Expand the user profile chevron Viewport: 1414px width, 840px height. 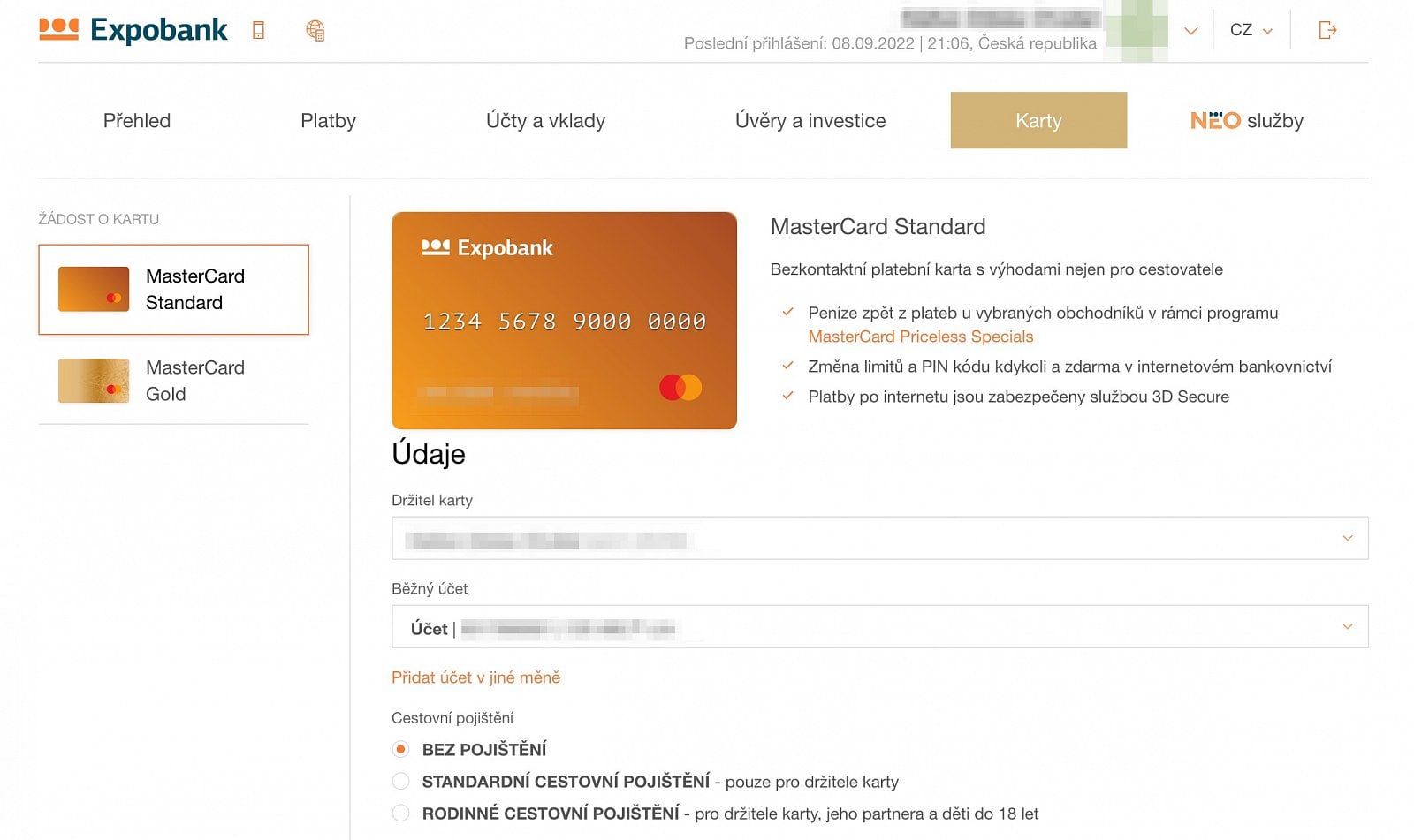(x=1191, y=31)
